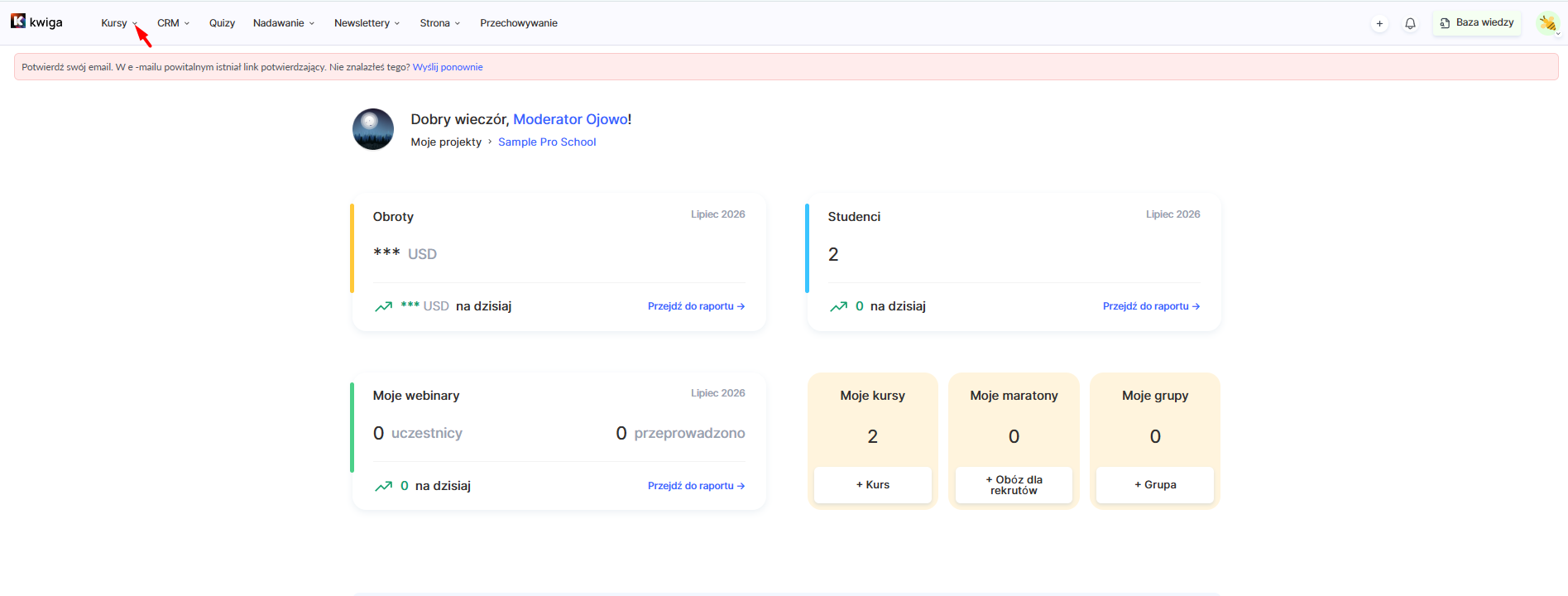Click the green trend icon in Studenci card
This screenshot has height=596, width=1568.
point(838,306)
